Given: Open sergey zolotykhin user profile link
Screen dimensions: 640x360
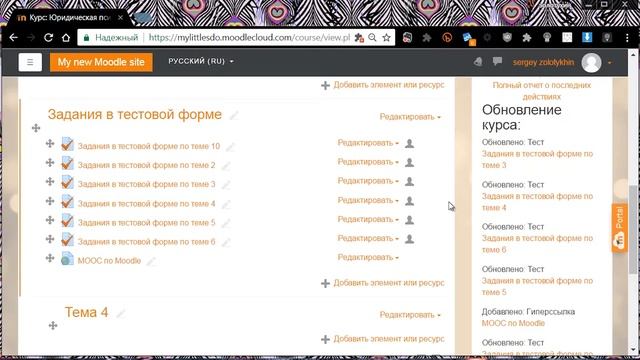Looking at the screenshot, I should coord(543,62).
